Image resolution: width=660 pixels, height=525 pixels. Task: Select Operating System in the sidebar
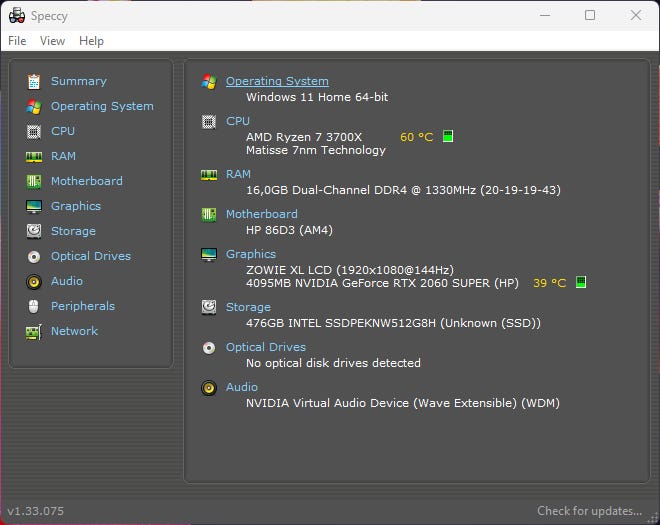102,106
